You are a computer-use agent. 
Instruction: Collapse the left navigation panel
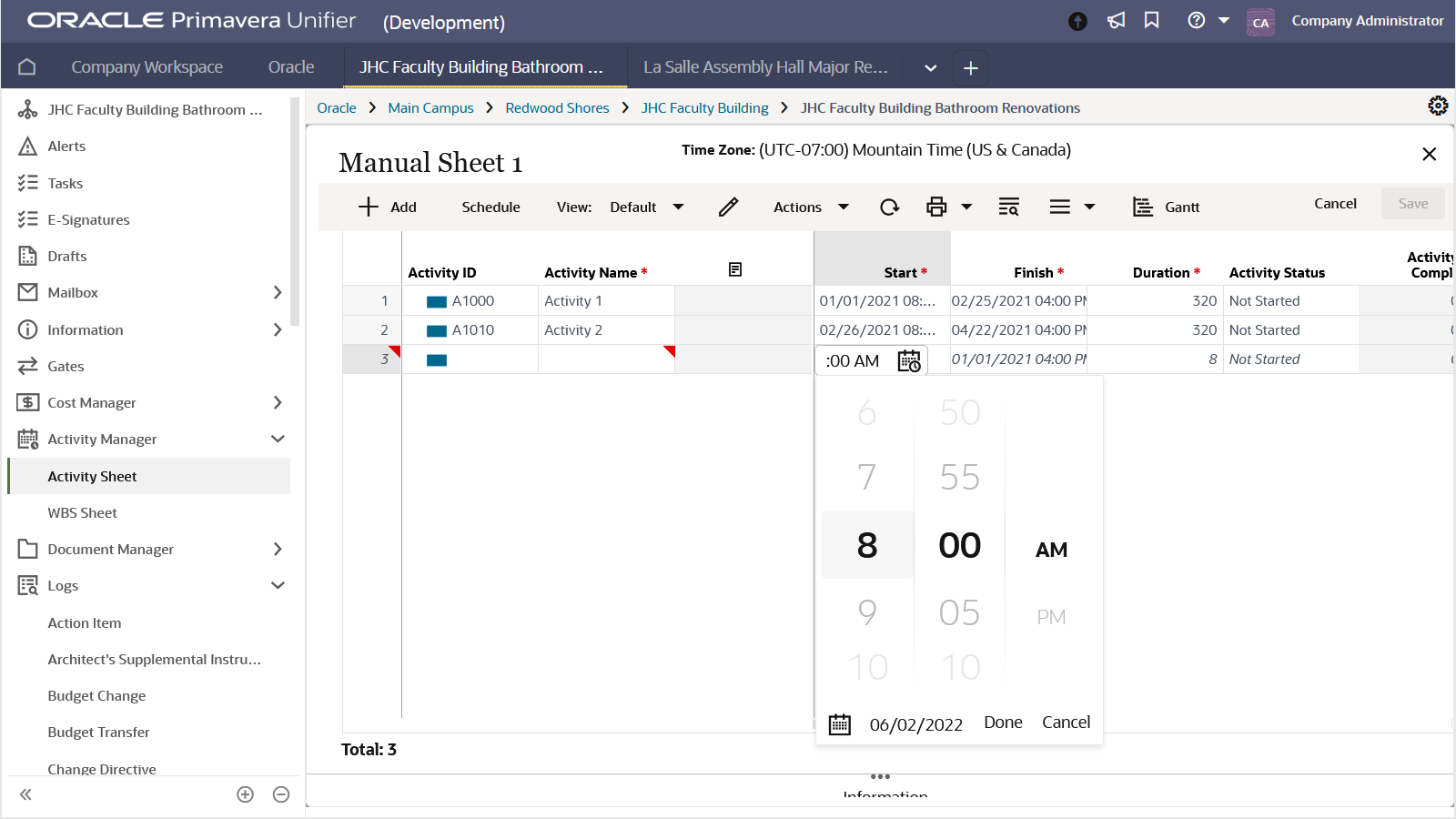pos(25,794)
